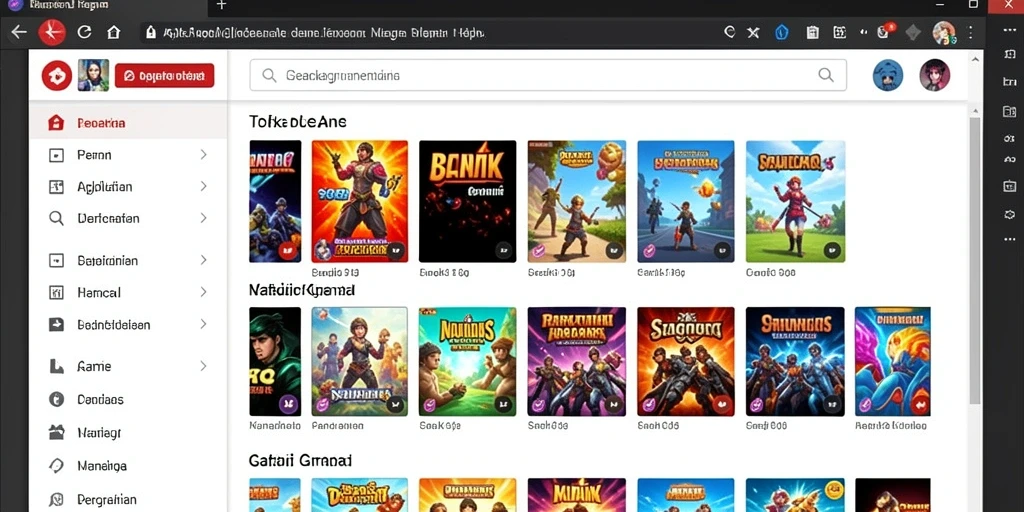Click the Maneinga sidebar icon

pyautogui.click(x=57, y=466)
